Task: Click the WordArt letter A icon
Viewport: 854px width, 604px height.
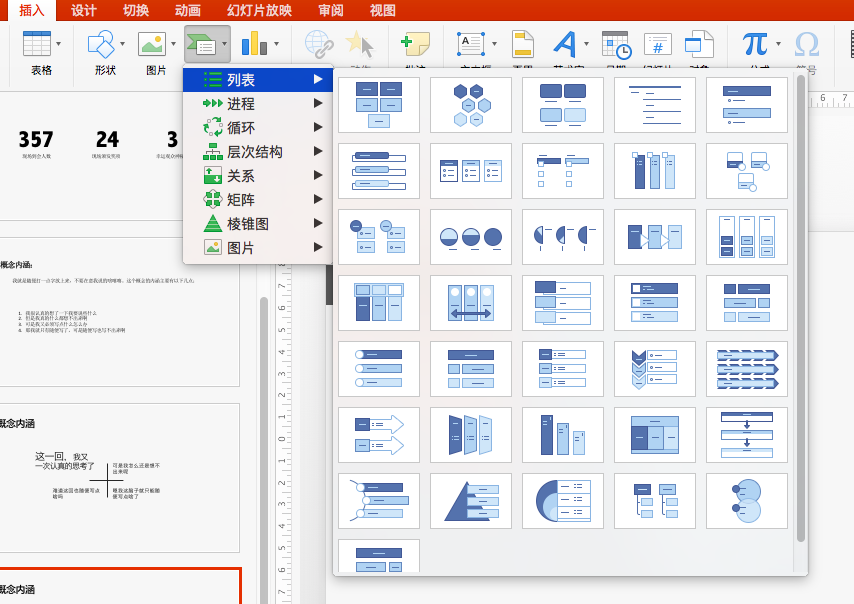Action: [x=565, y=44]
